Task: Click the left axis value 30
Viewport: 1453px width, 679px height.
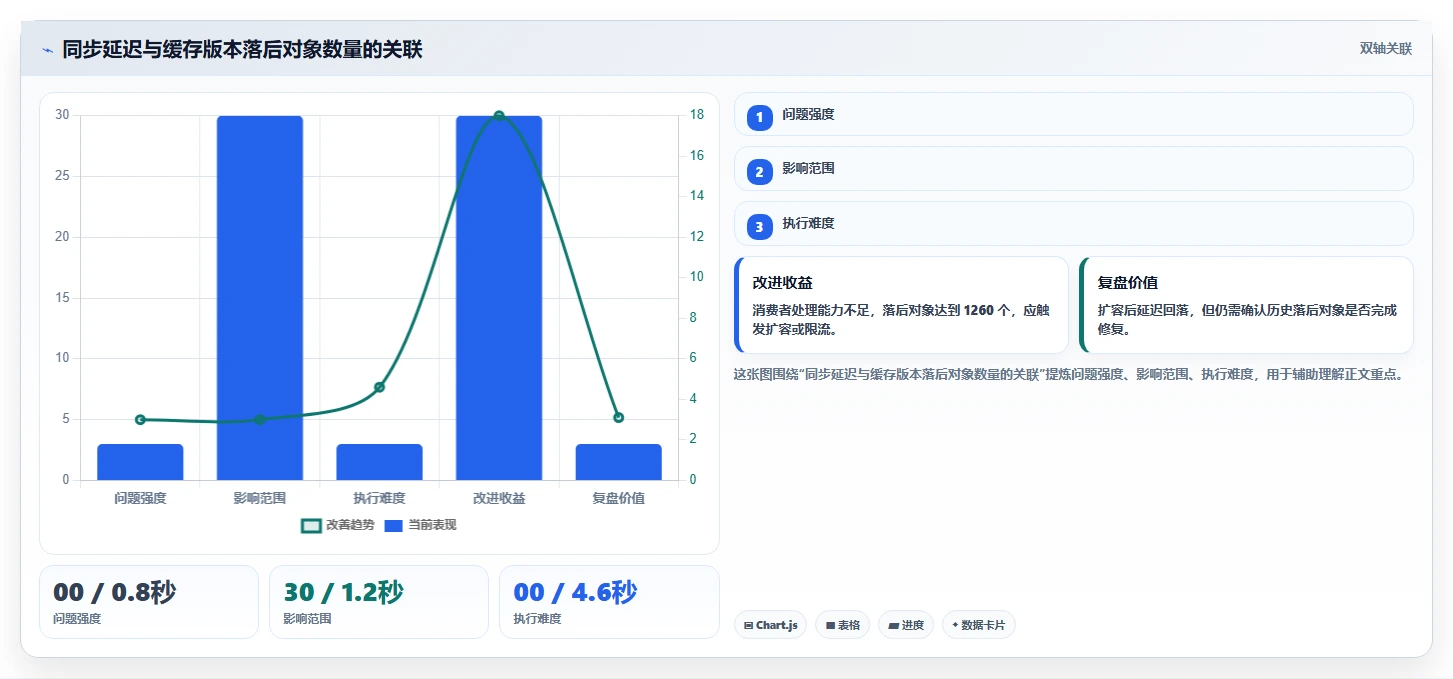Action: click(62, 115)
